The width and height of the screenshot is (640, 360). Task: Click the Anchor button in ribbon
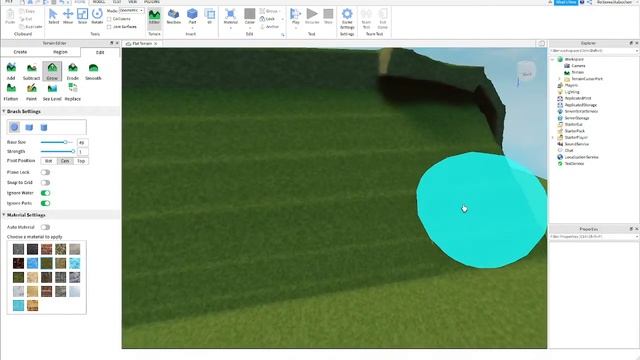[x=269, y=27]
